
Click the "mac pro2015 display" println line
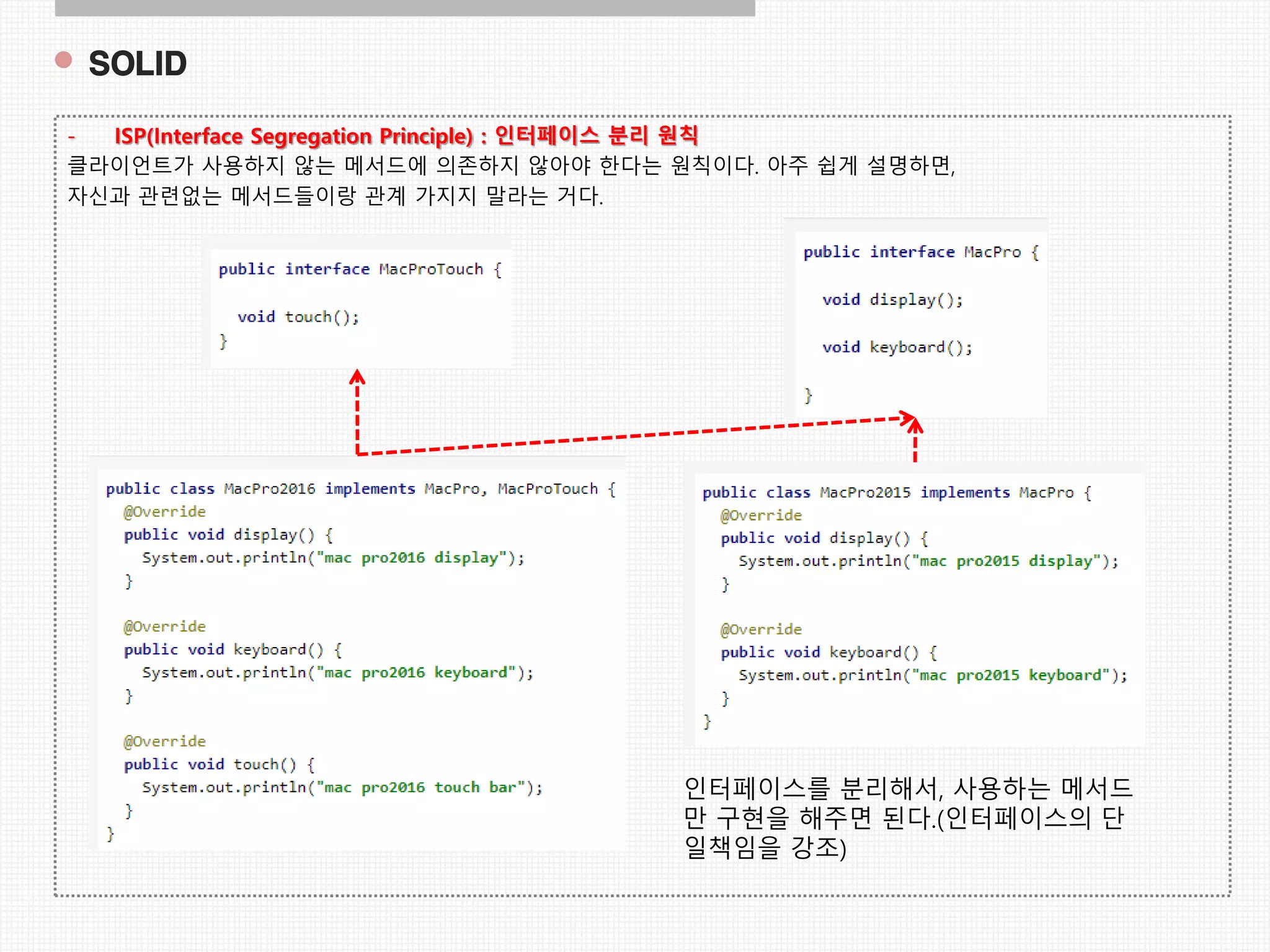point(929,561)
